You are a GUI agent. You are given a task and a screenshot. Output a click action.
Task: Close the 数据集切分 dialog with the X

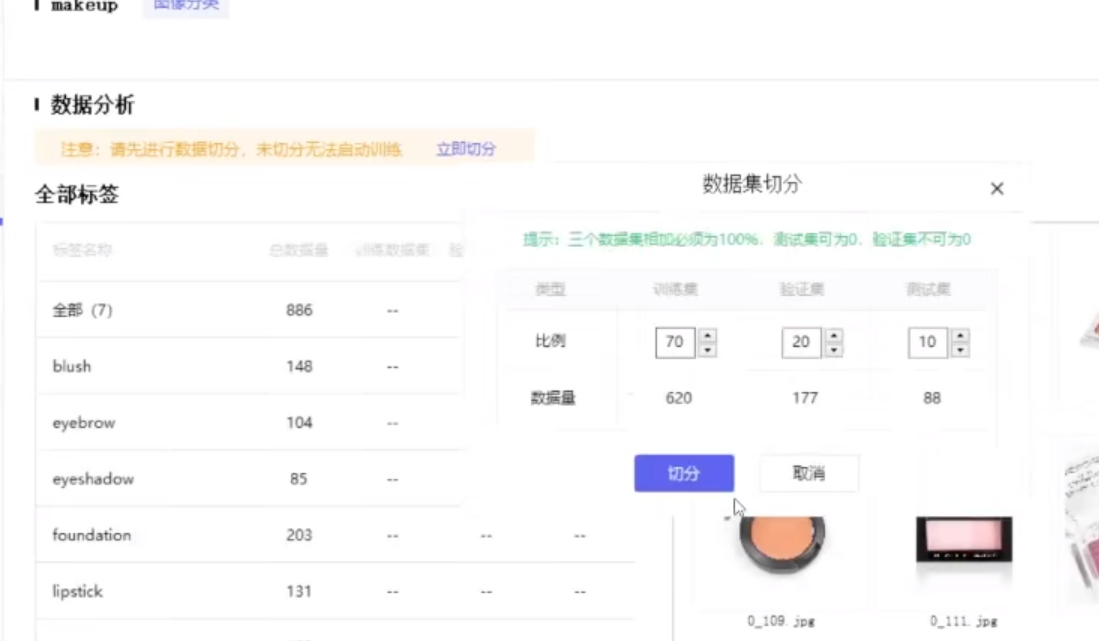tap(996, 188)
